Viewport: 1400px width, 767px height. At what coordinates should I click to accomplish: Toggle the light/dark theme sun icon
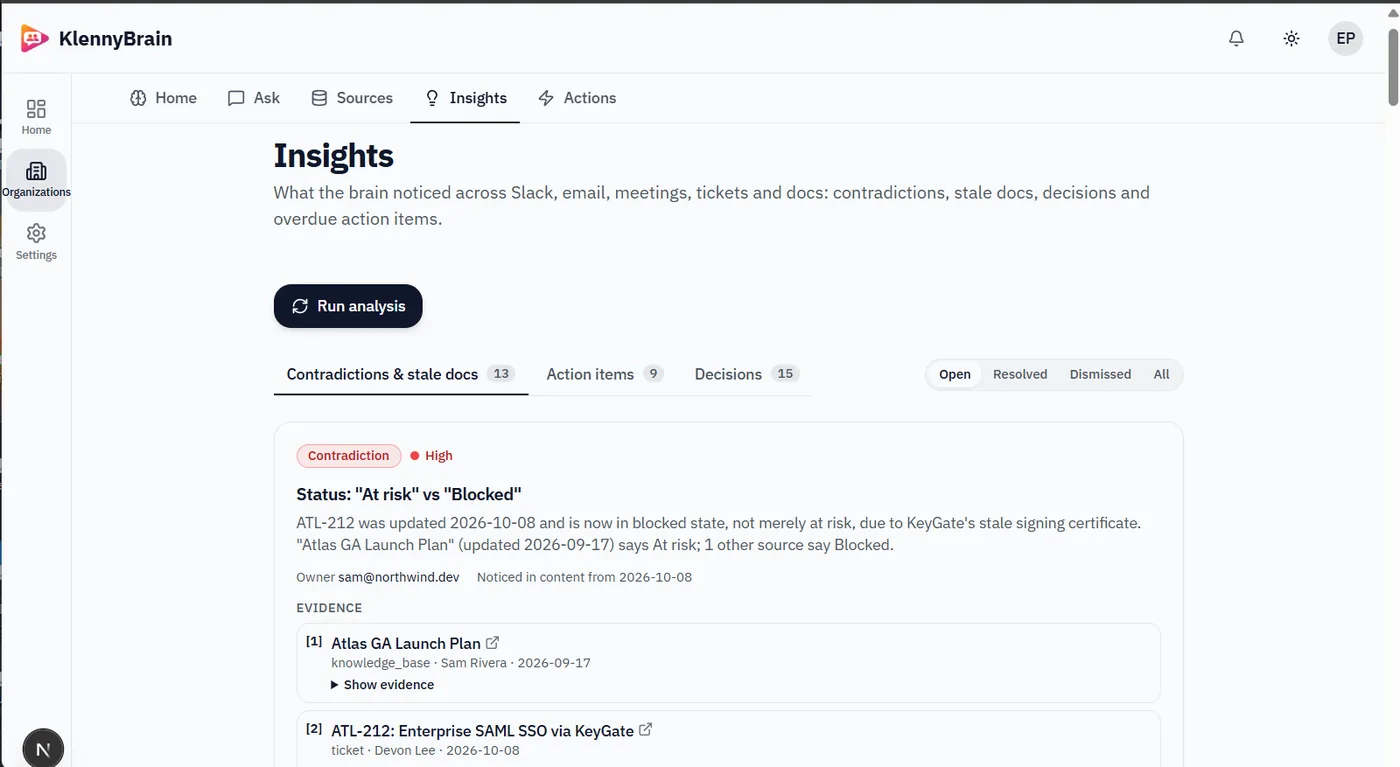click(1291, 39)
